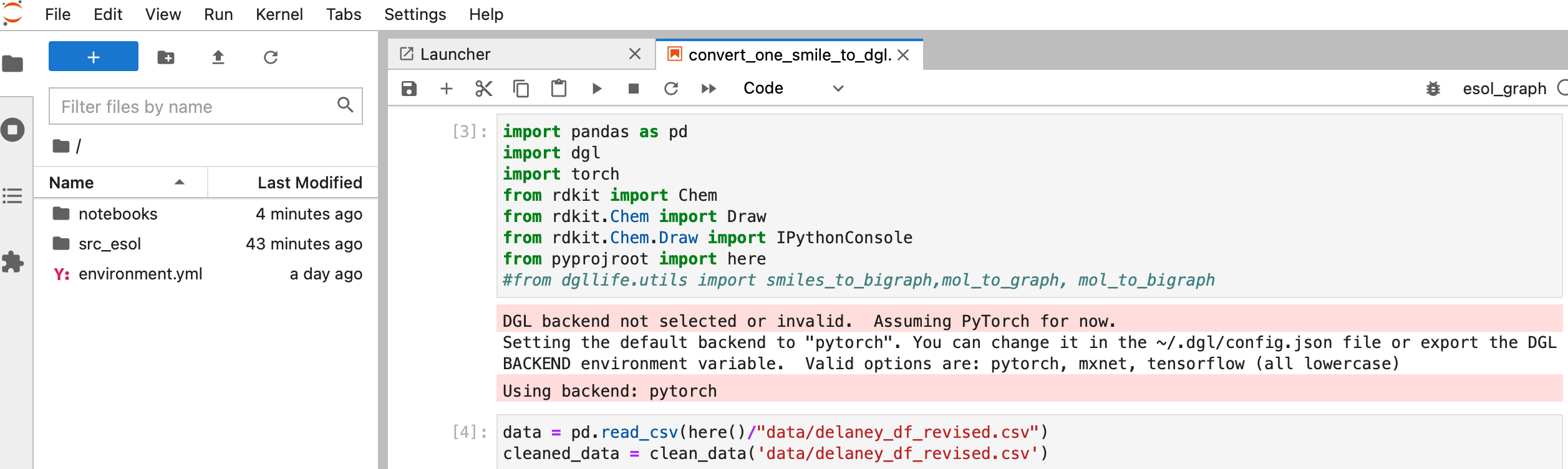This screenshot has width=1568, height=469.
Task: Restart kernel and run all cells
Action: 709,89
